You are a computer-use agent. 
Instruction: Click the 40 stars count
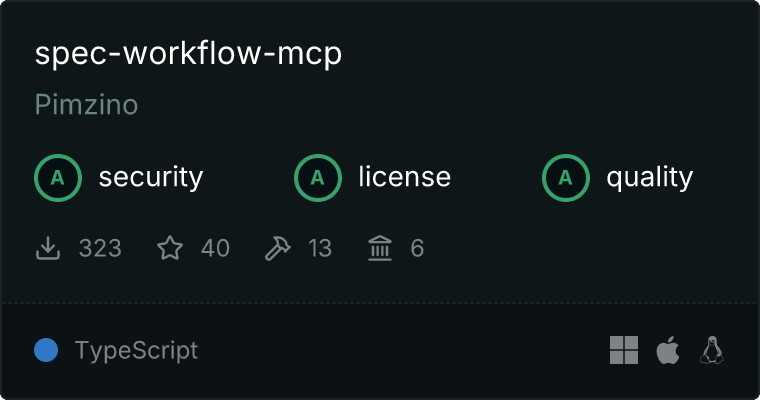coord(215,248)
